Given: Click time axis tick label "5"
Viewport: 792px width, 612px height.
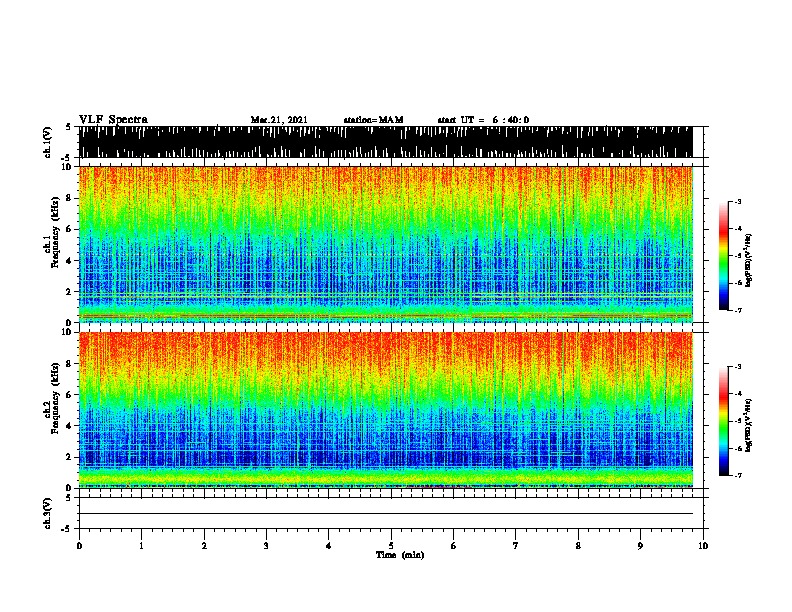Looking at the screenshot, I should coord(391,546).
